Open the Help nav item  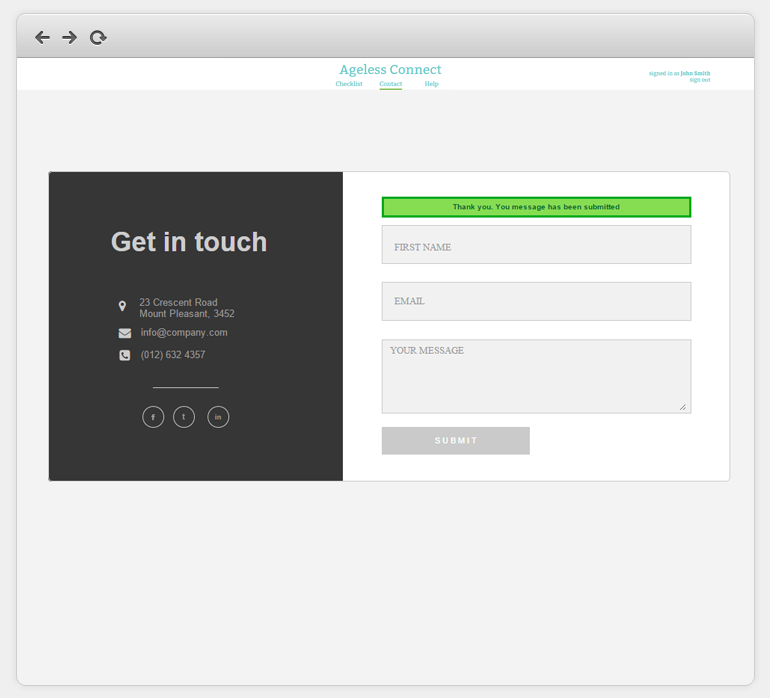click(x=431, y=84)
